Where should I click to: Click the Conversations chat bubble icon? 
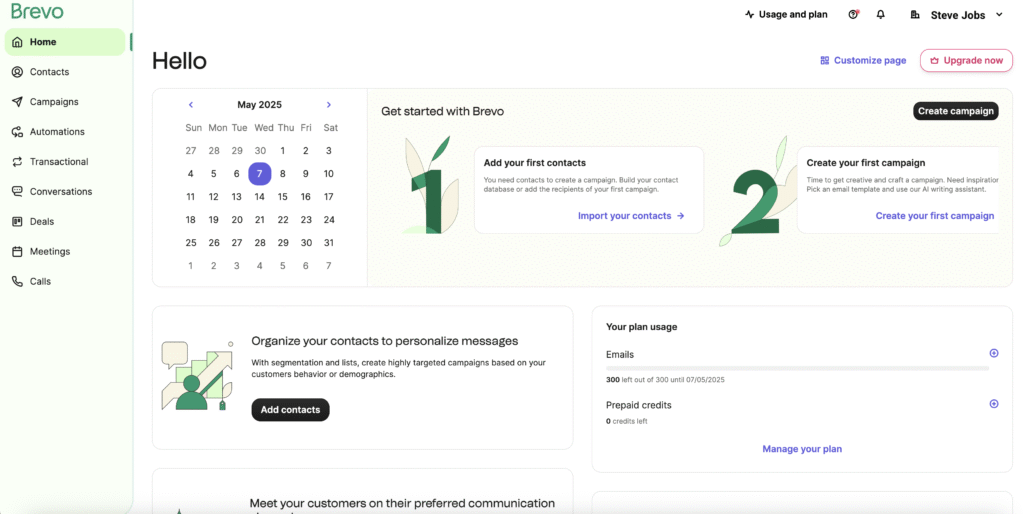[x=18, y=191]
